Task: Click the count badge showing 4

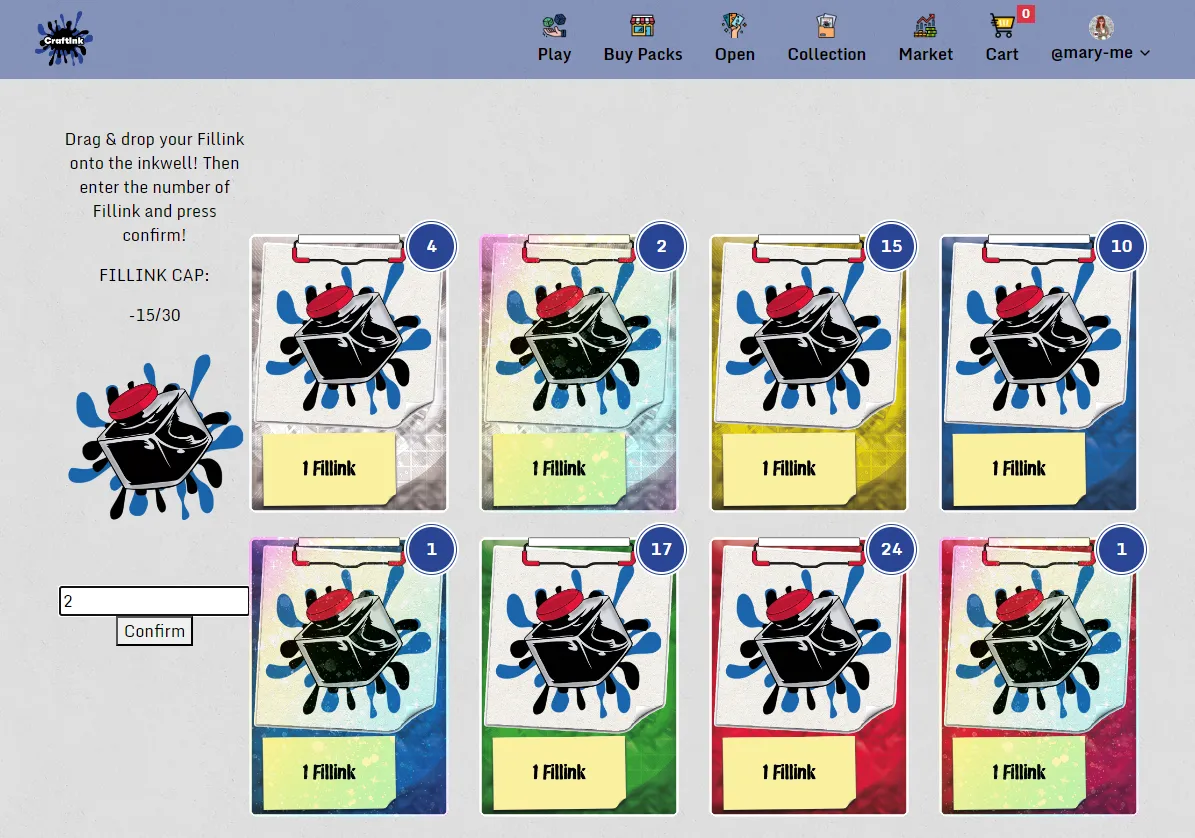Action: tap(431, 246)
